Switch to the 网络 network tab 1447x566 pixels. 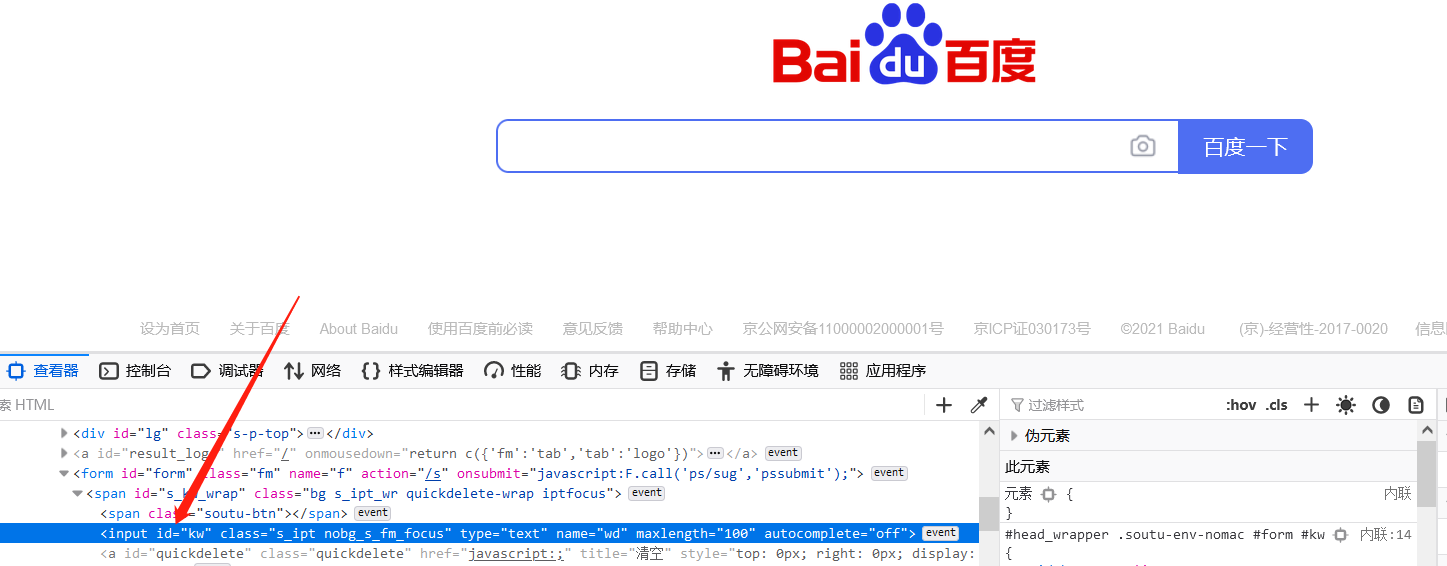coord(313,371)
